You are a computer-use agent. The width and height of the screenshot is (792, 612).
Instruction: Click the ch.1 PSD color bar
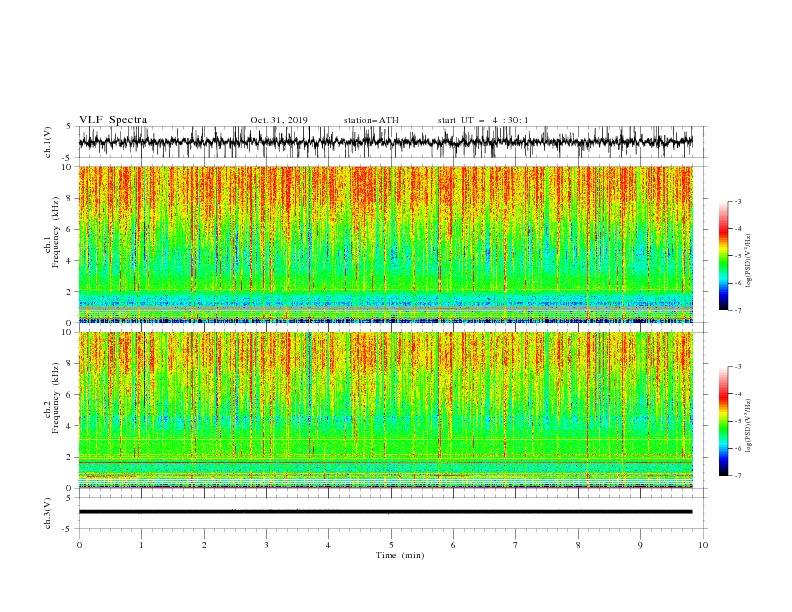pyautogui.click(x=723, y=256)
